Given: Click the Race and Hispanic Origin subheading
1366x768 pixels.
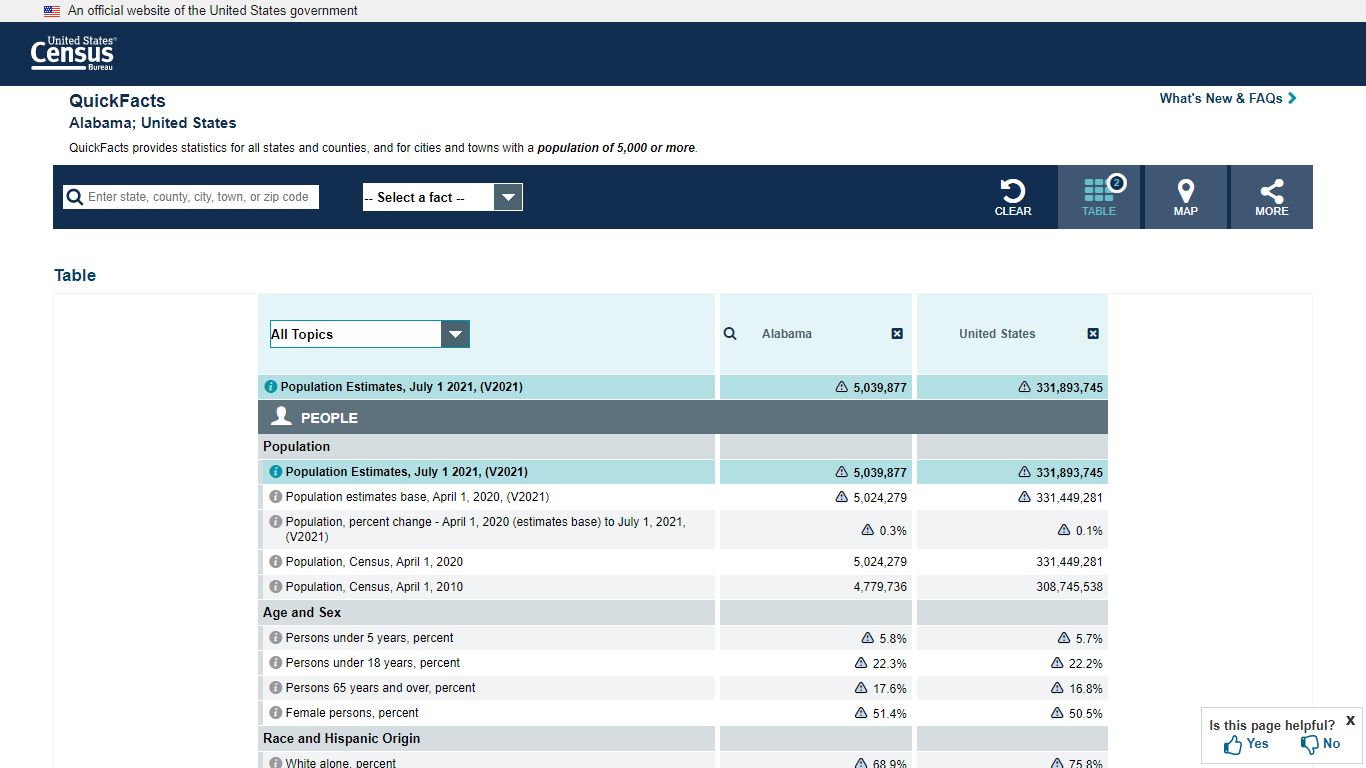Looking at the screenshot, I should tap(342, 739).
